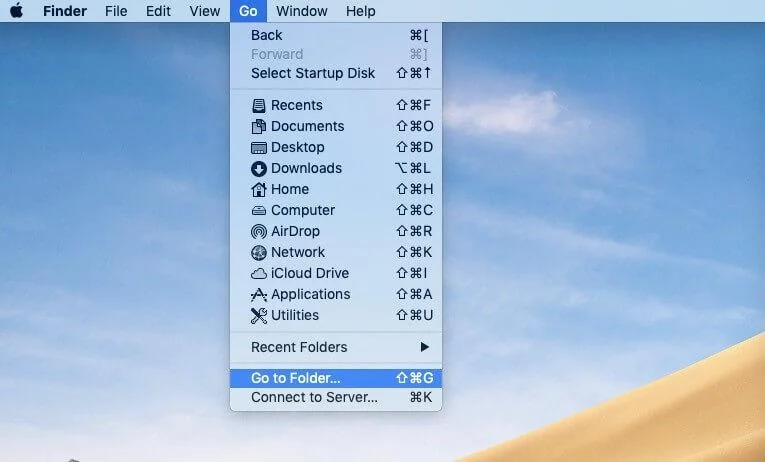Click the Network label
The image size is (765, 462).
(298, 252)
